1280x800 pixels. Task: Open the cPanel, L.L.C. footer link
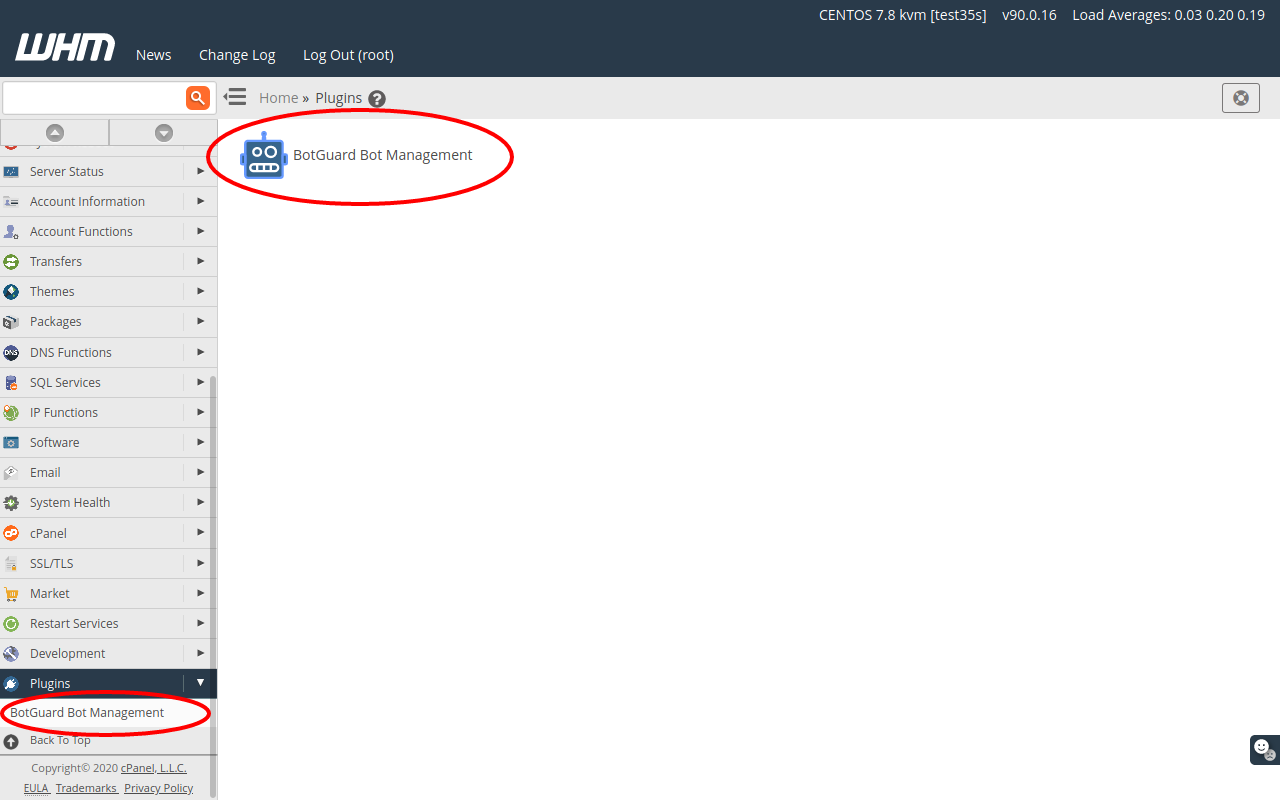click(x=154, y=769)
